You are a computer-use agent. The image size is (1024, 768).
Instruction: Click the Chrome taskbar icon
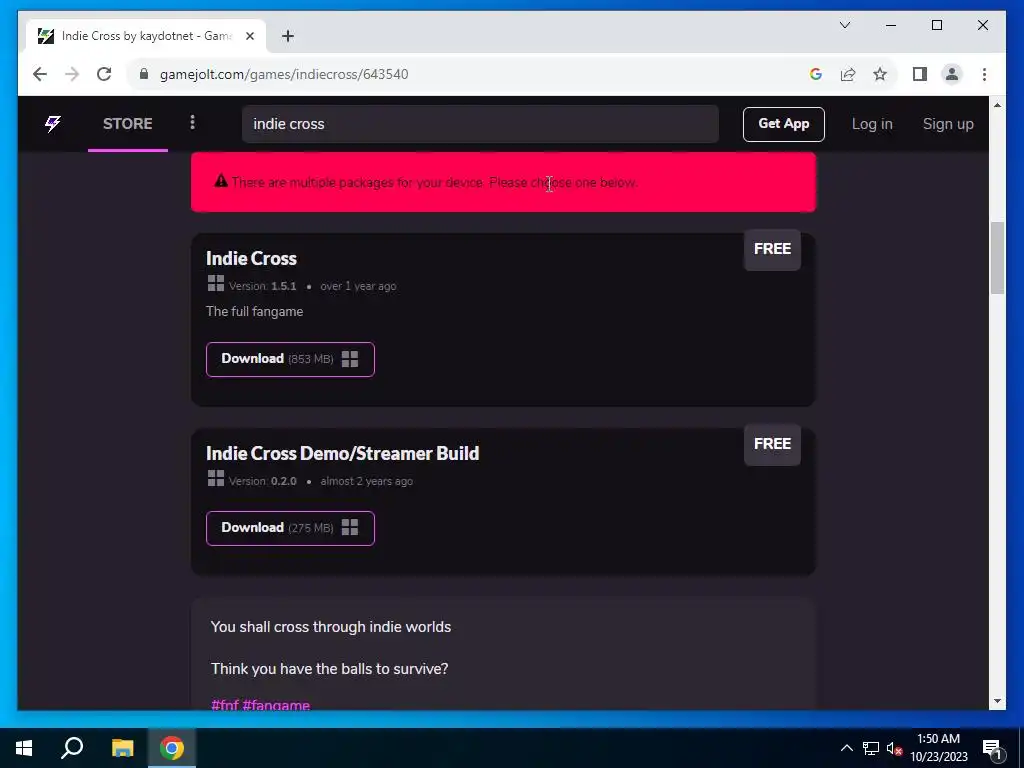(x=172, y=748)
